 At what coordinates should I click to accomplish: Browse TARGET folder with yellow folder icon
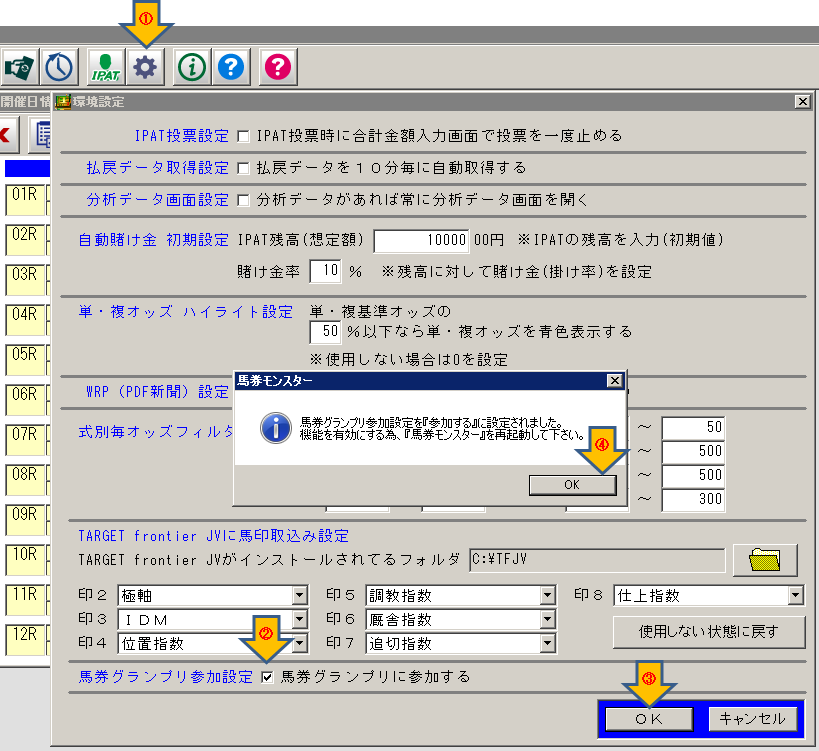coord(765,560)
